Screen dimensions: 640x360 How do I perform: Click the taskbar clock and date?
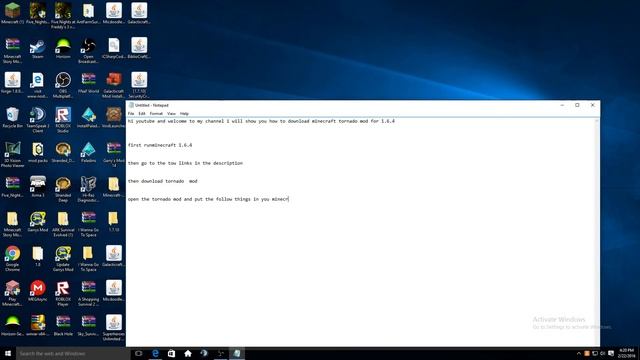626,353
